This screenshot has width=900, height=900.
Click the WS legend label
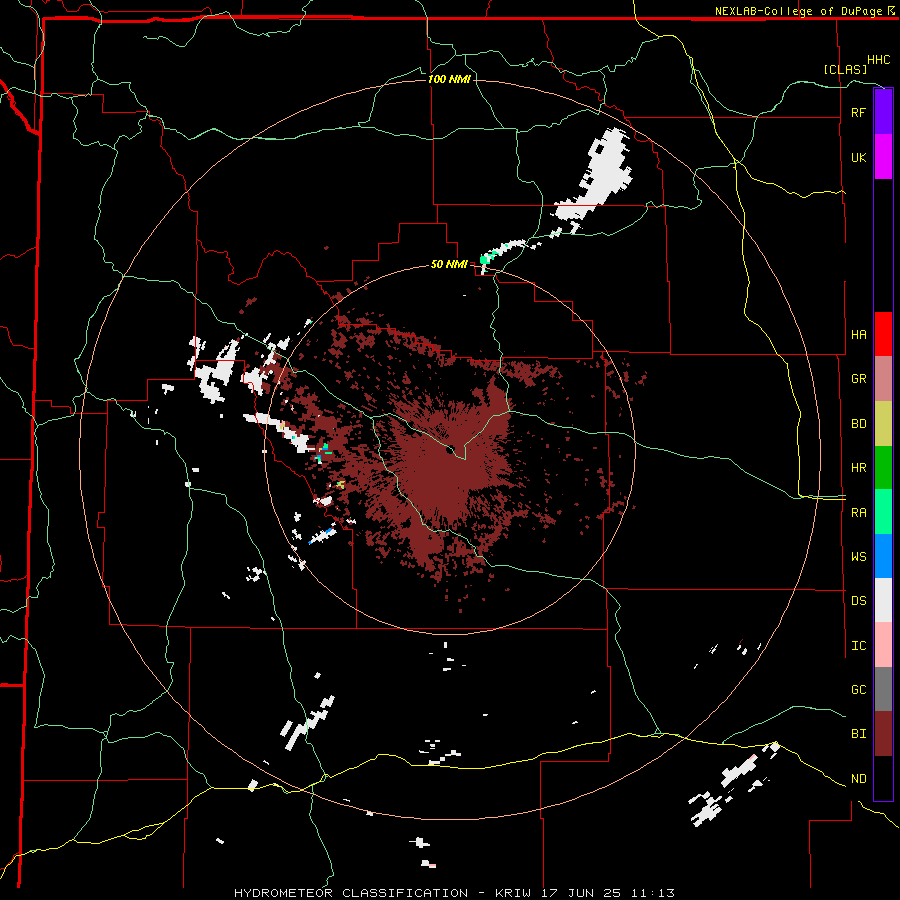[858, 557]
